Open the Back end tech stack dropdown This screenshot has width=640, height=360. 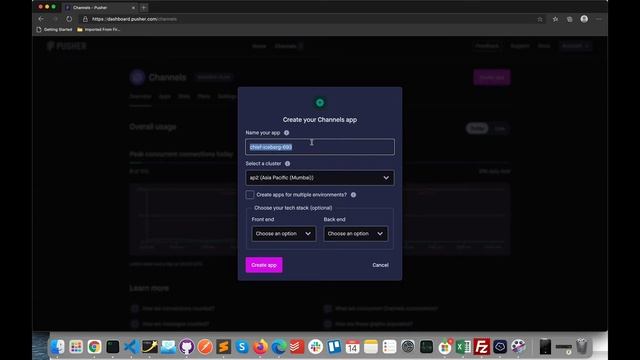click(356, 234)
